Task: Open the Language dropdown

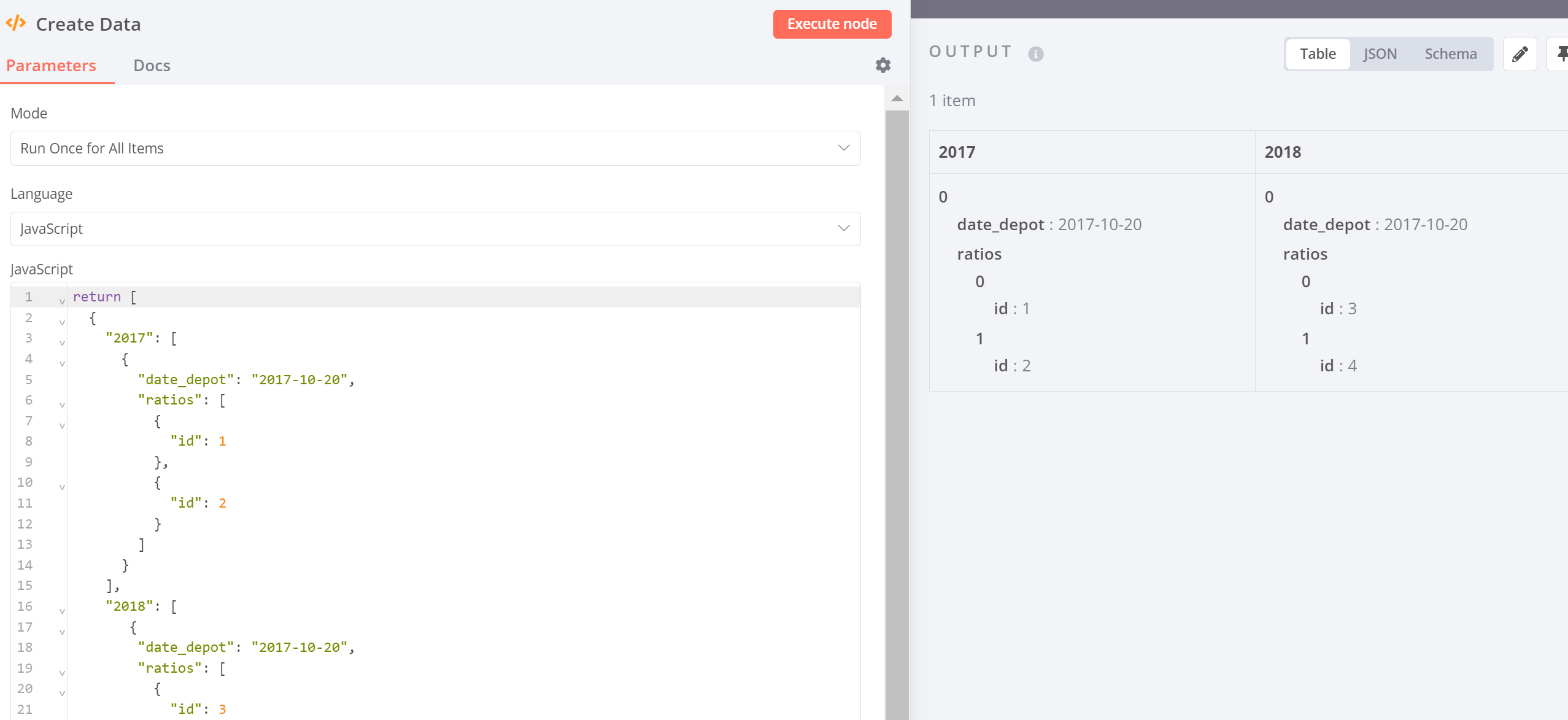Action: click(435, 228)
